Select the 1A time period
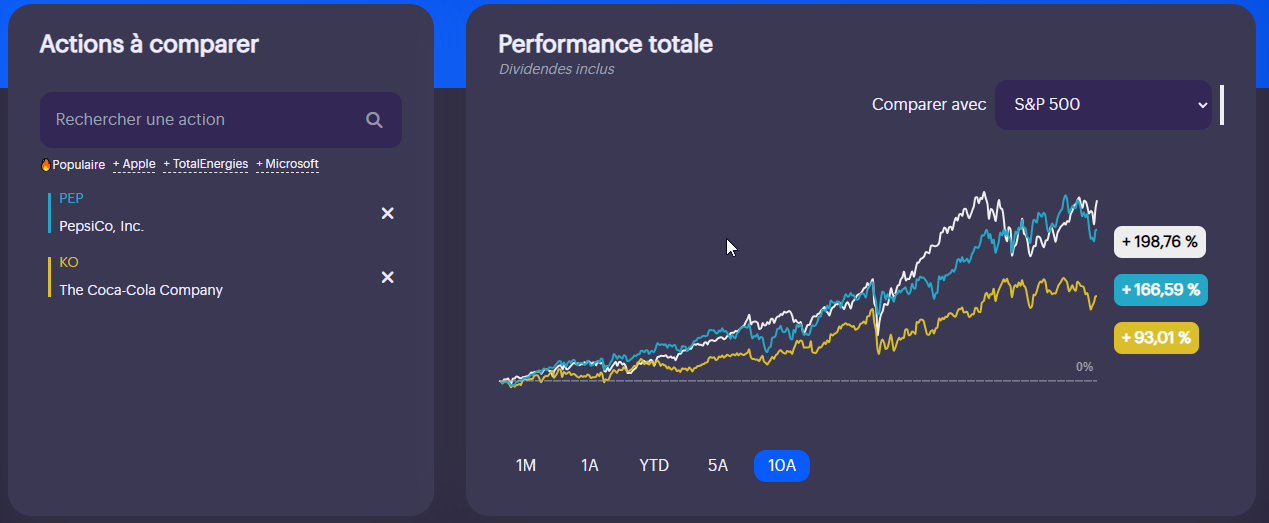The height and width of the screenshot is (523, 1269). click(590, 465)
